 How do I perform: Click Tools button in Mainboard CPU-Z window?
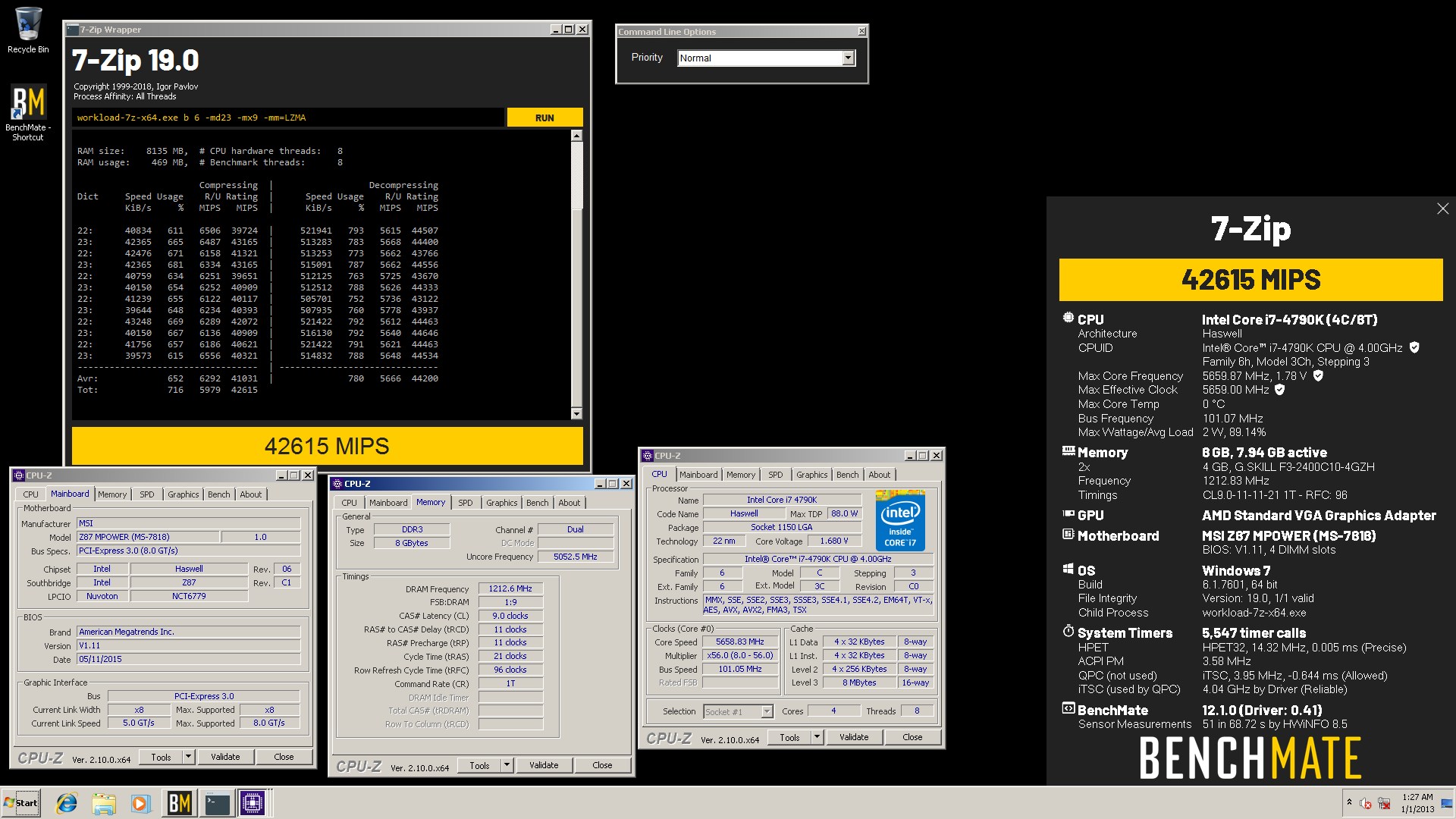161,757
